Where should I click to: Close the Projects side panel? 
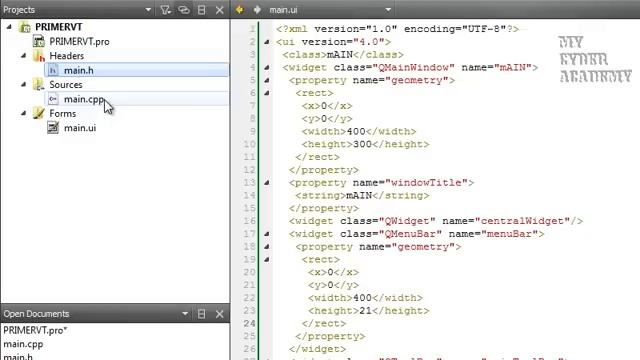[220, 10]
